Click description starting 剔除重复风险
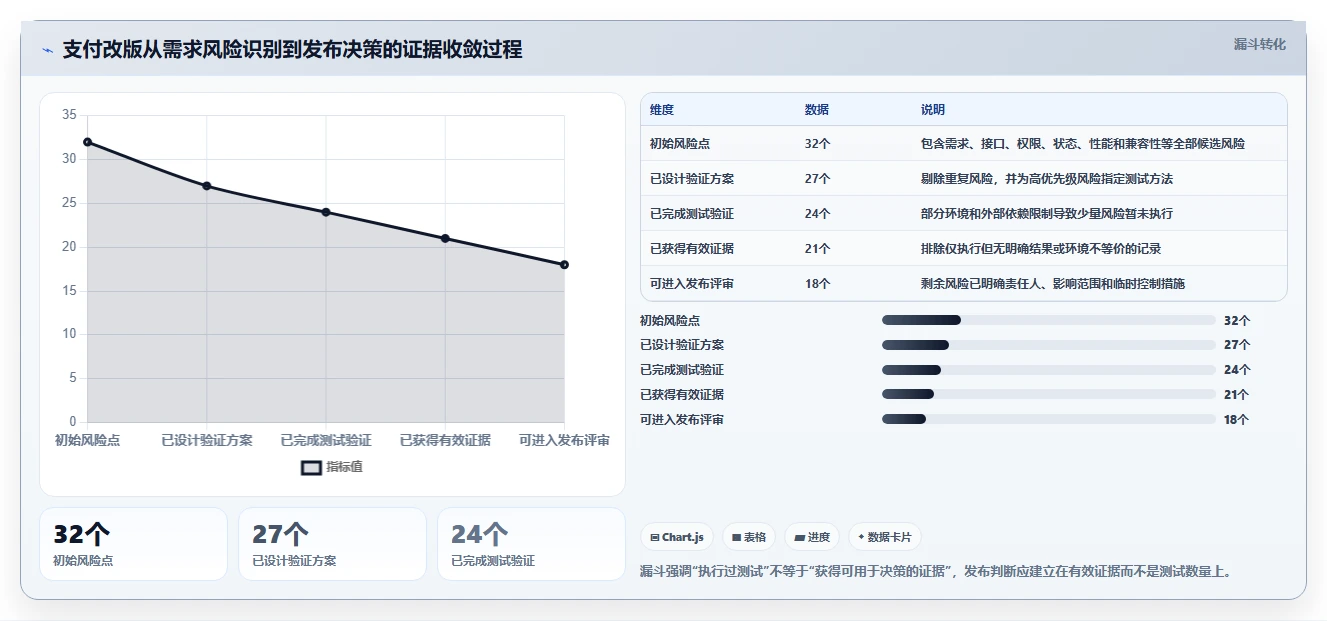This screenshot has width=1327, height=621. click(1047, 179)
